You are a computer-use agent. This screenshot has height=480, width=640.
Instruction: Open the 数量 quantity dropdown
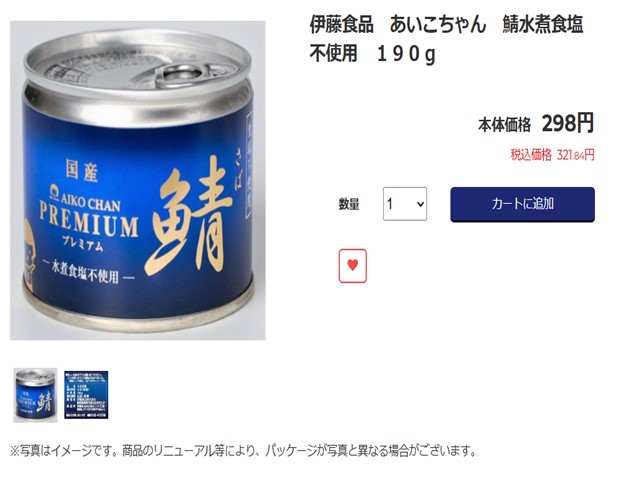point(404,204)
